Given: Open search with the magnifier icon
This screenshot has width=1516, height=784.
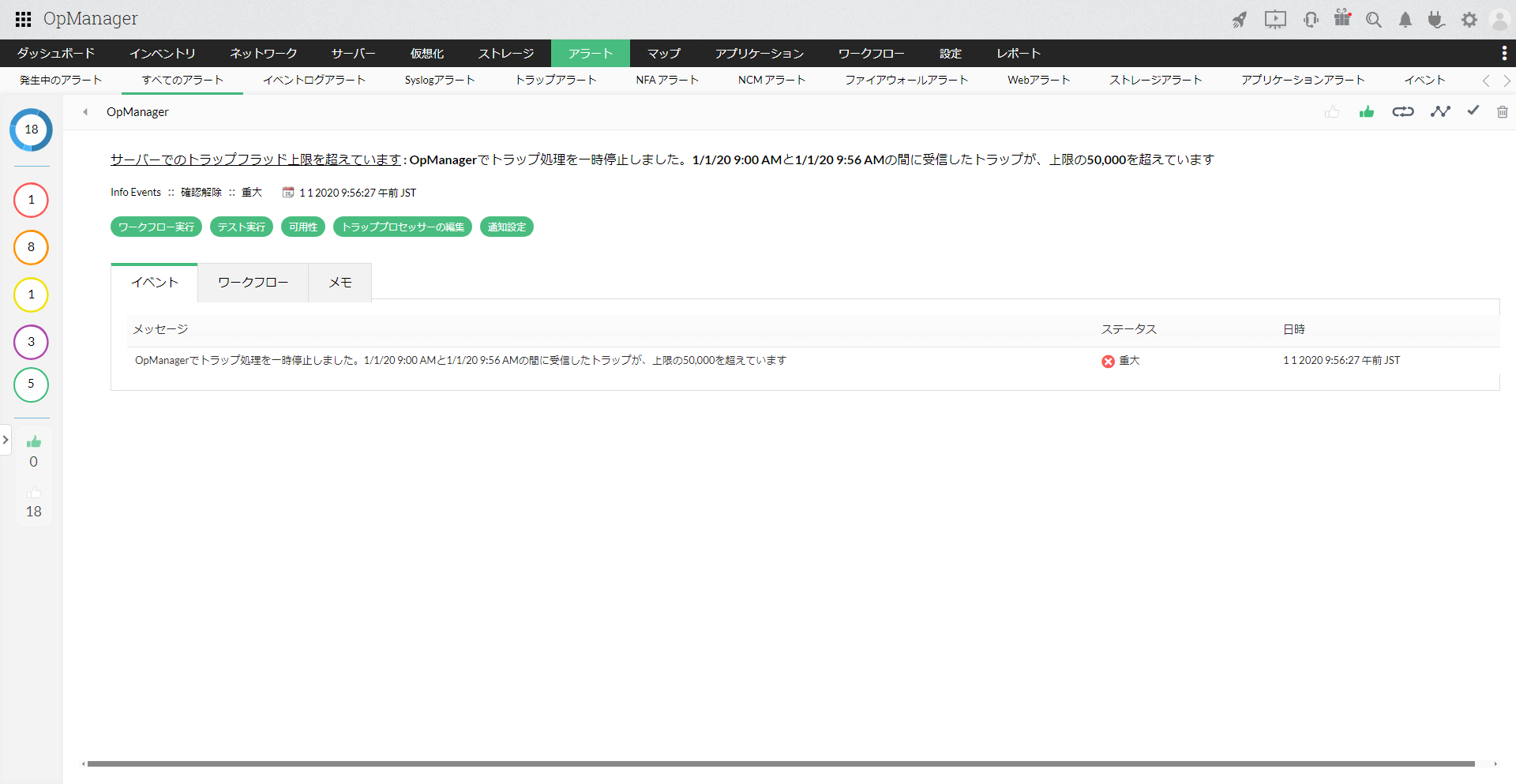Looking at the screenshot, I should tap(1374, 20).
